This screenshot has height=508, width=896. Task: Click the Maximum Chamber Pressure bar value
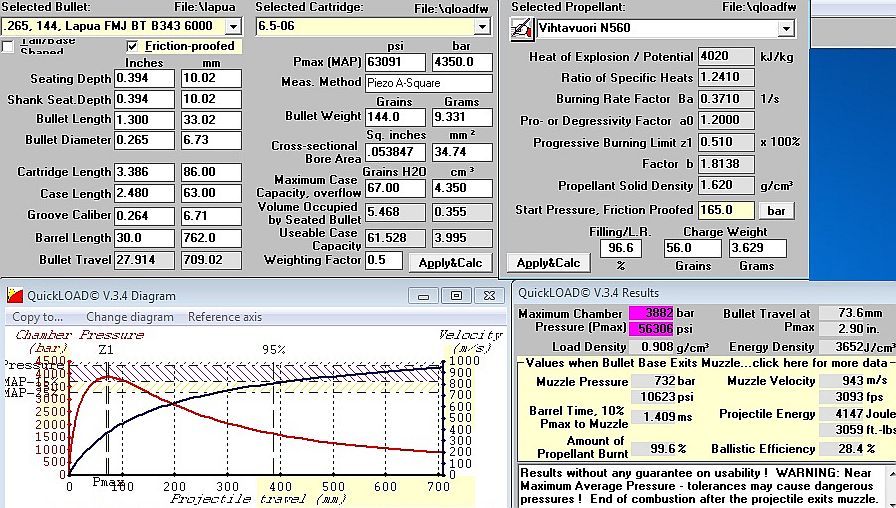(x=651, y=313)
